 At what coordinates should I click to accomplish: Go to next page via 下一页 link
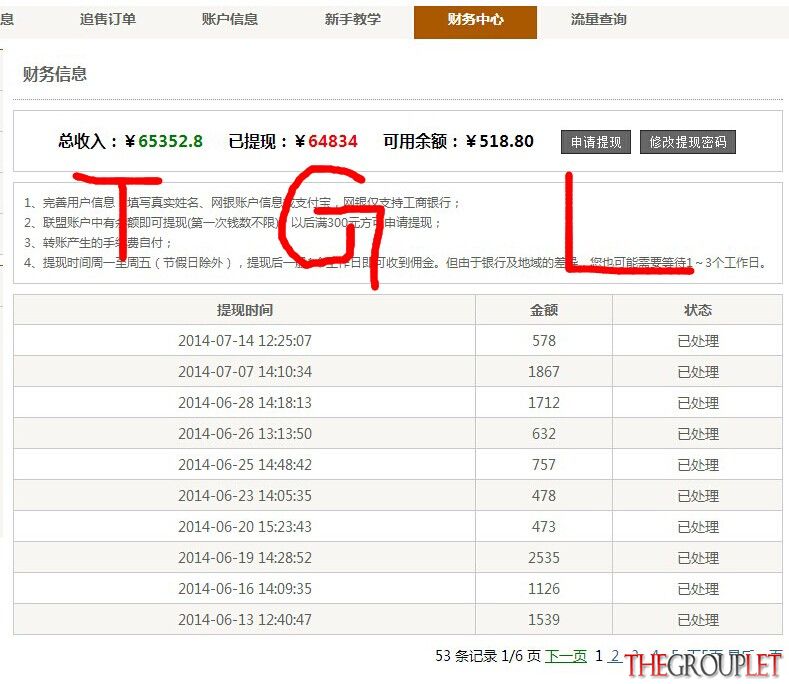566,656
